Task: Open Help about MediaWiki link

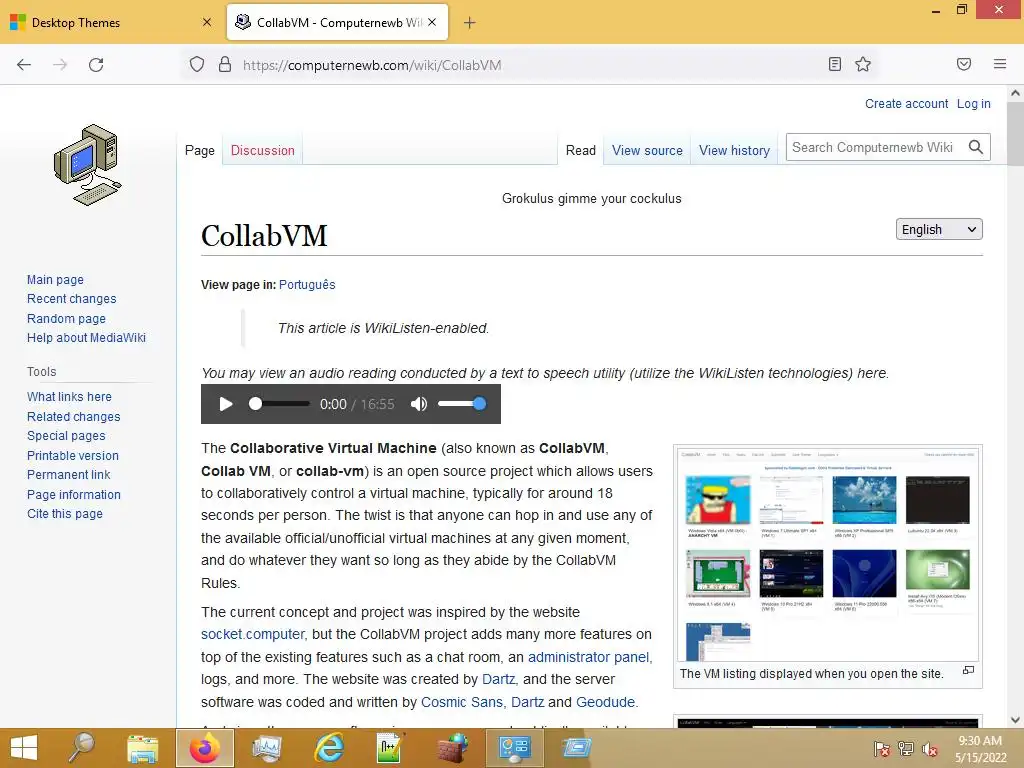Action: tap(86, 338)
